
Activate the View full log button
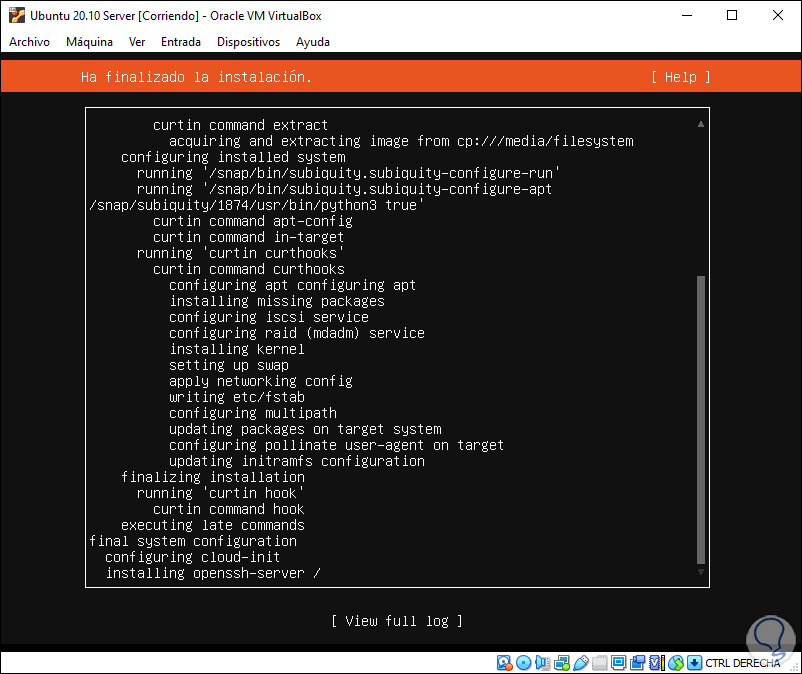click(x=397, y=621)
